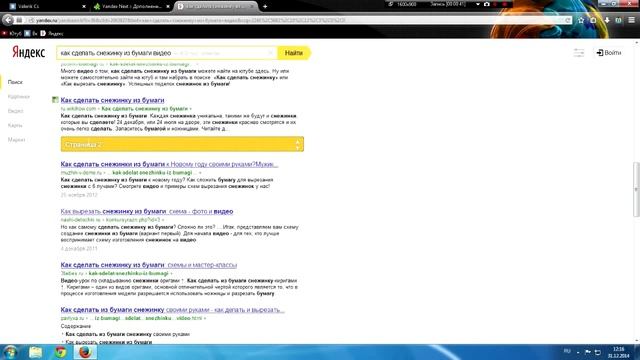The width and height of the screenshot is (640, 360).
Task: Select Поиск in the left sidebar
Action: [x=15, y=82]
